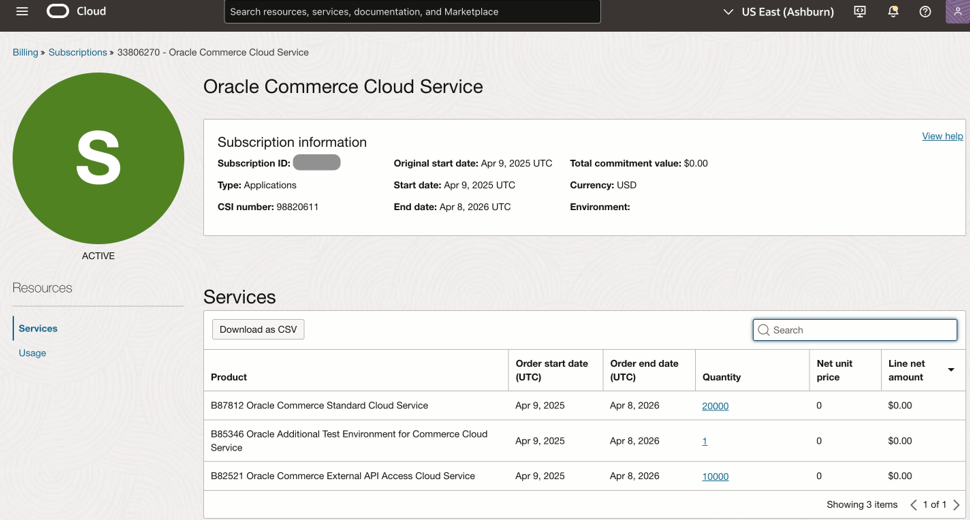This screenshot has height=520, width=970.
Task: Go to Billing breadcrumb
Action: (x=25, y=53)
